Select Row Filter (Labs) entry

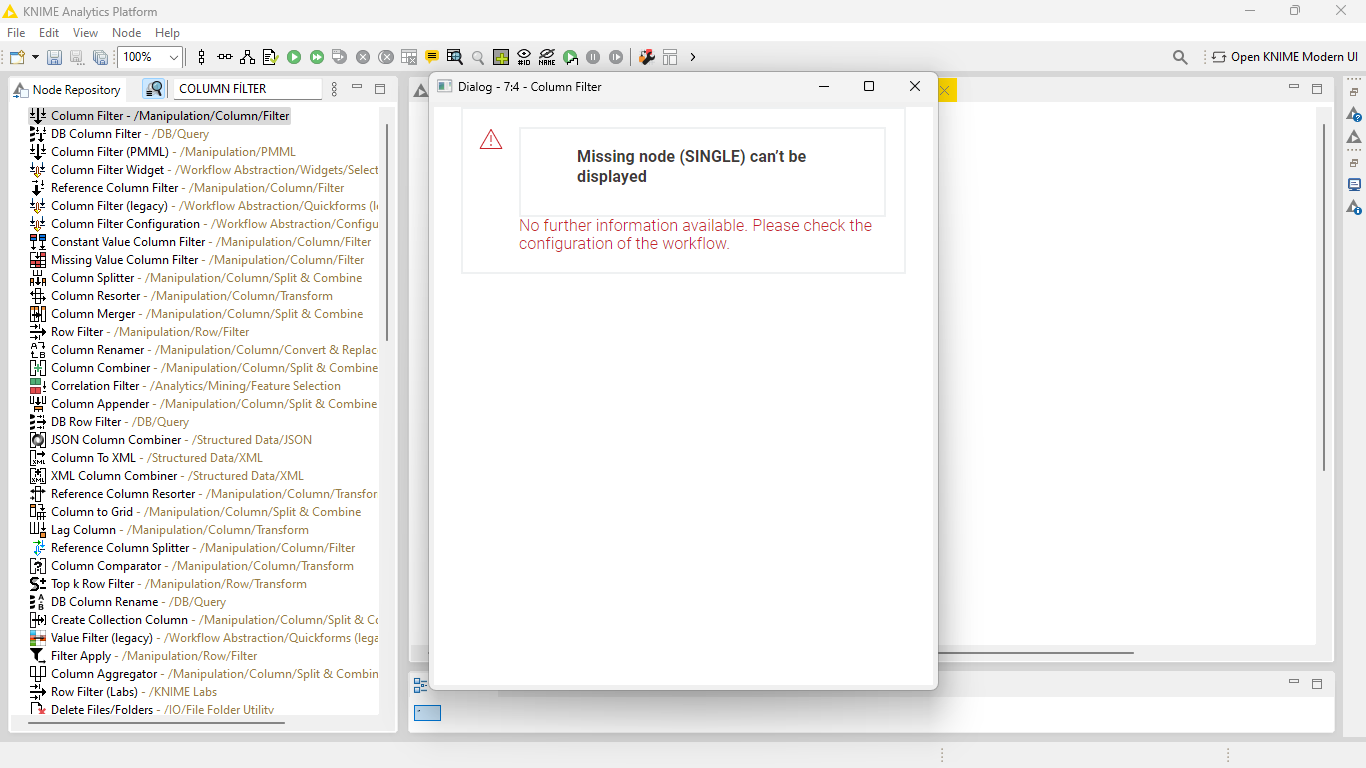tap(123, 692)
